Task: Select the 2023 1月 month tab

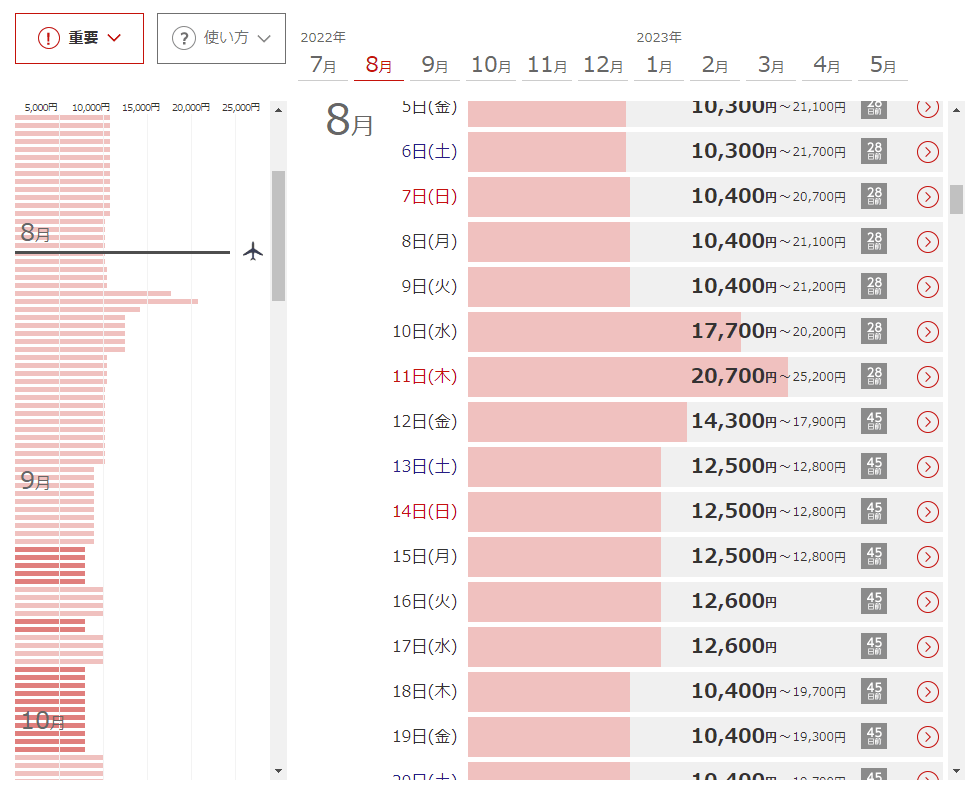Action: tap(659, 65)
